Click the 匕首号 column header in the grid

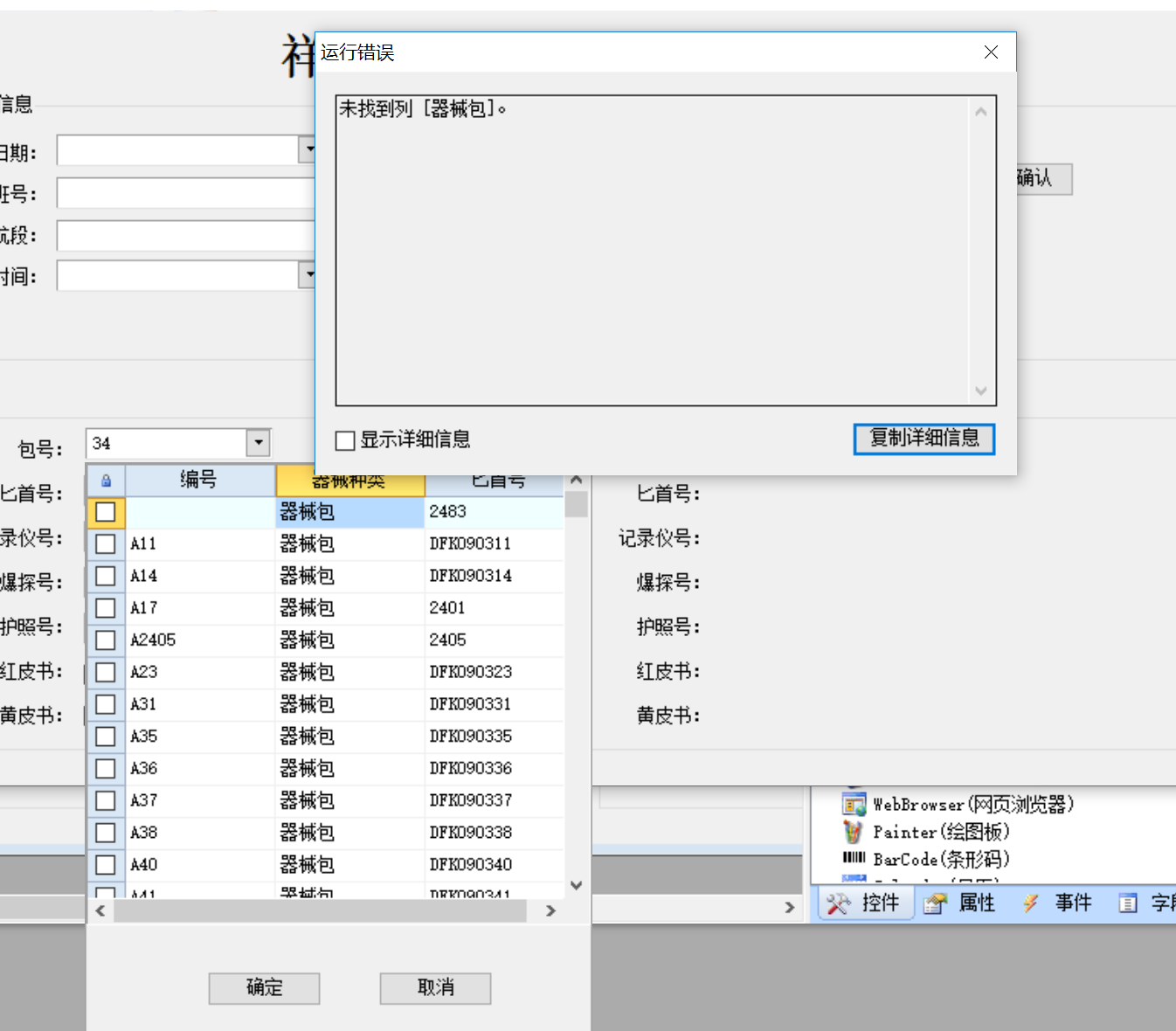495,485
